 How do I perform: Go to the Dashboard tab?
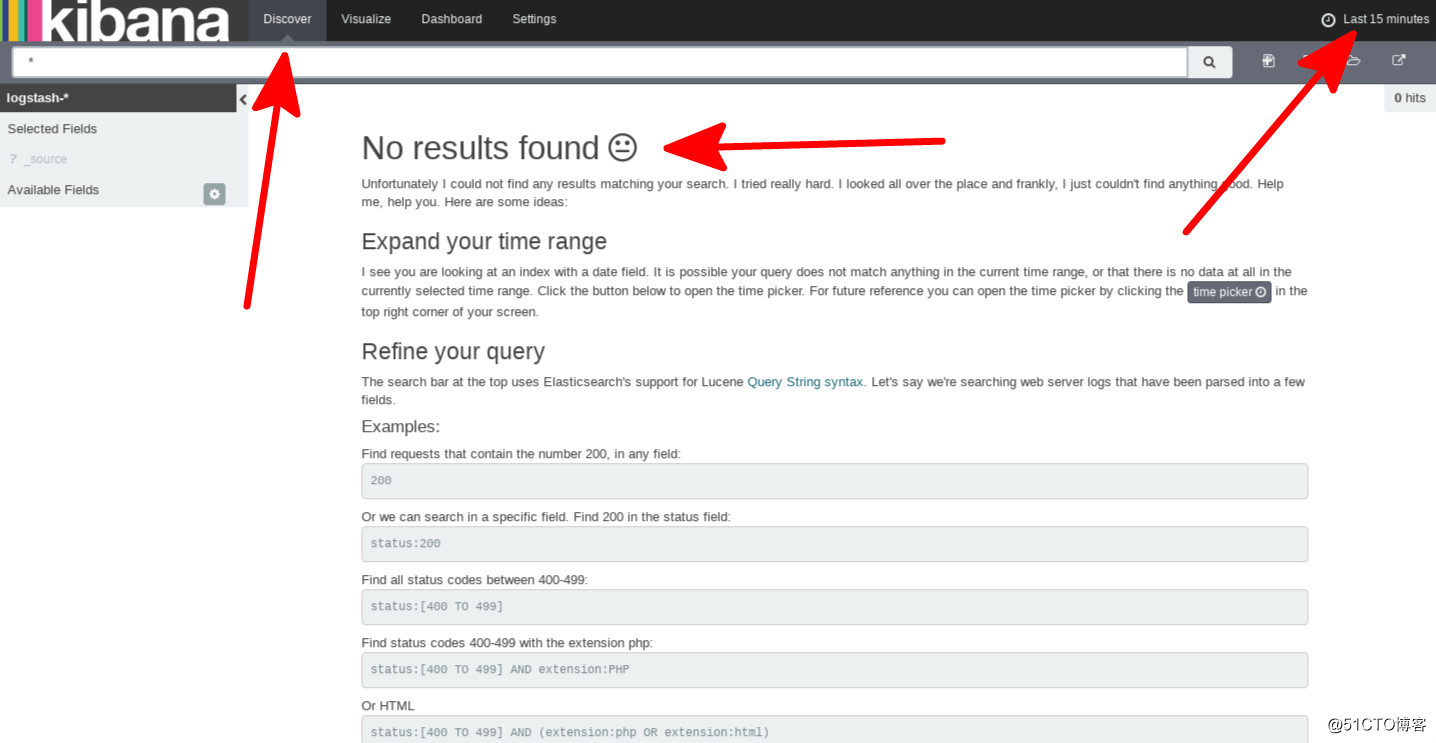pyautogui.click(x=452, y=20)
